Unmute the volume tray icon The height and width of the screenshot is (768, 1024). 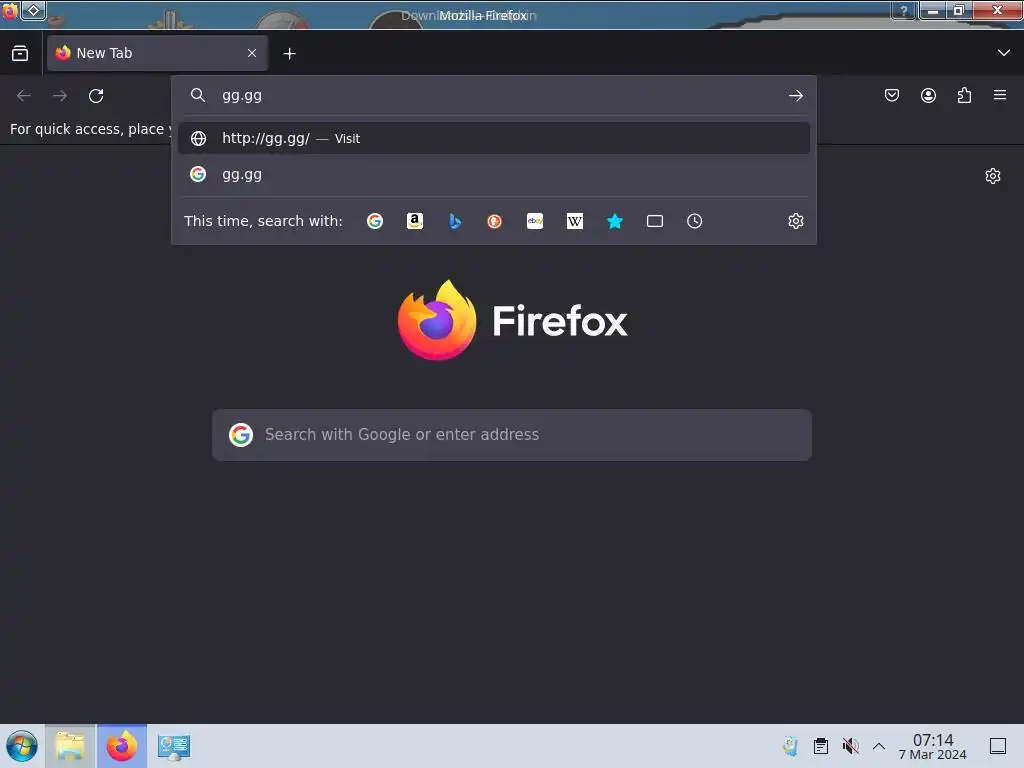point(850,746)
